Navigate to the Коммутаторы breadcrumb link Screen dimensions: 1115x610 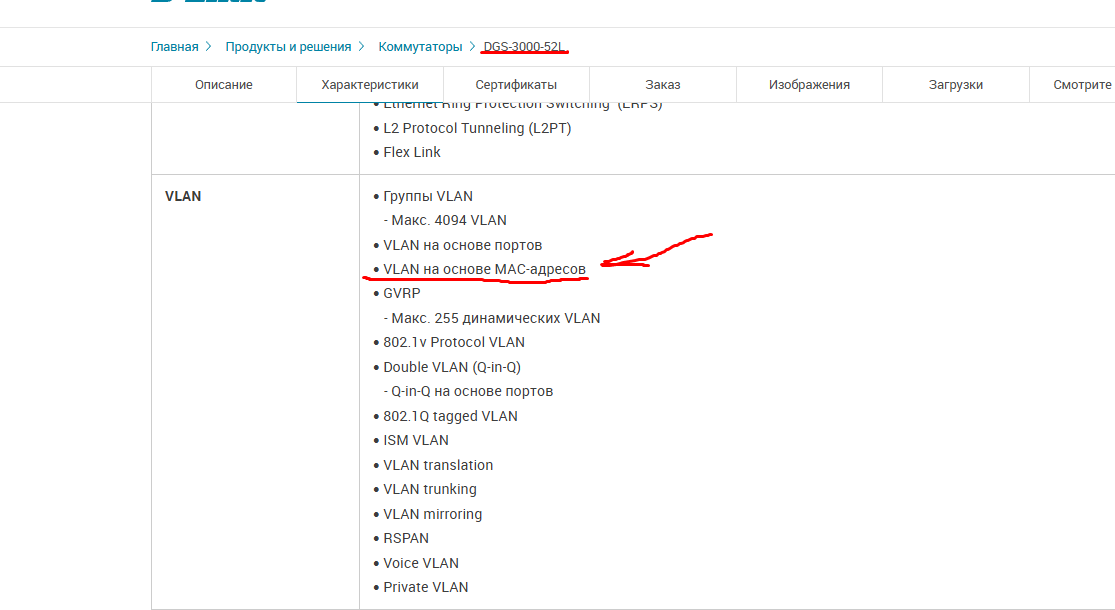pyautogui.click(x=420, y=47)
